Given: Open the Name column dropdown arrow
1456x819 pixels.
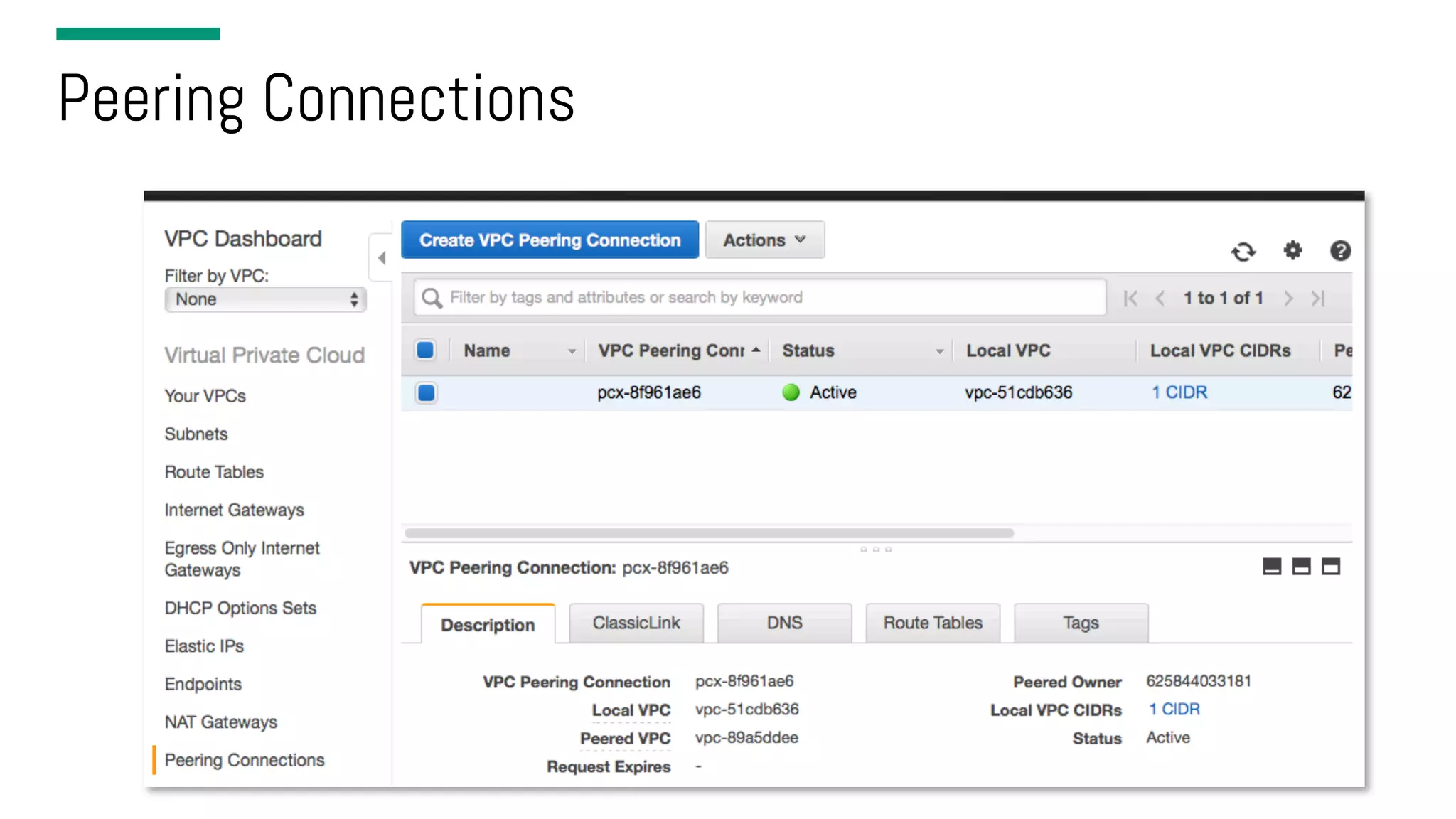Looking at the screenshot, I should 572,351.
